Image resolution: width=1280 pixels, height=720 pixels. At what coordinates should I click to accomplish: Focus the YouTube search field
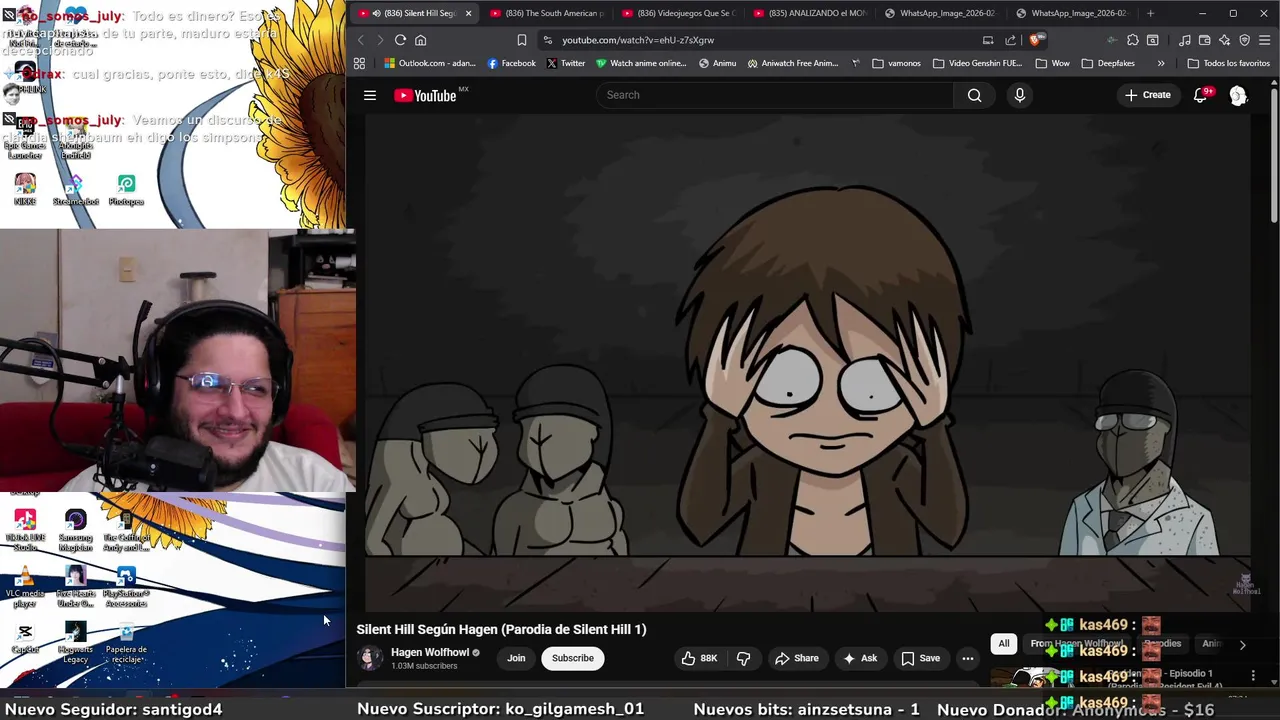(775, 95)
